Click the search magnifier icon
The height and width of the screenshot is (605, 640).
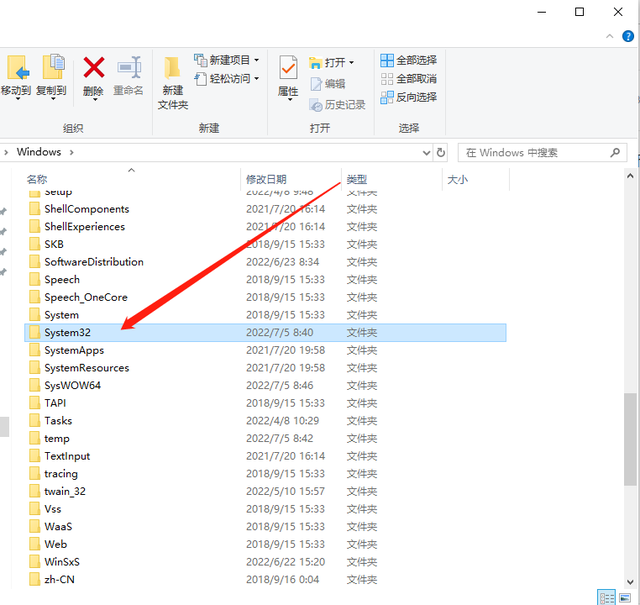coord(615,153)
